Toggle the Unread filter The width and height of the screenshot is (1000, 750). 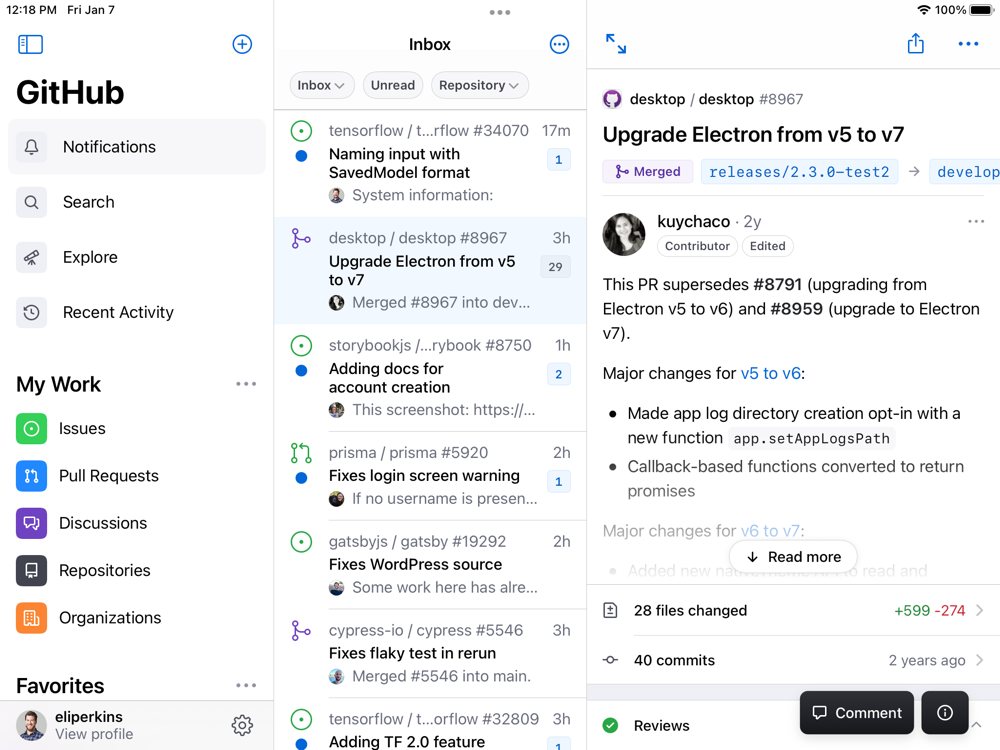pyautogui.click(x=393, y=85)
